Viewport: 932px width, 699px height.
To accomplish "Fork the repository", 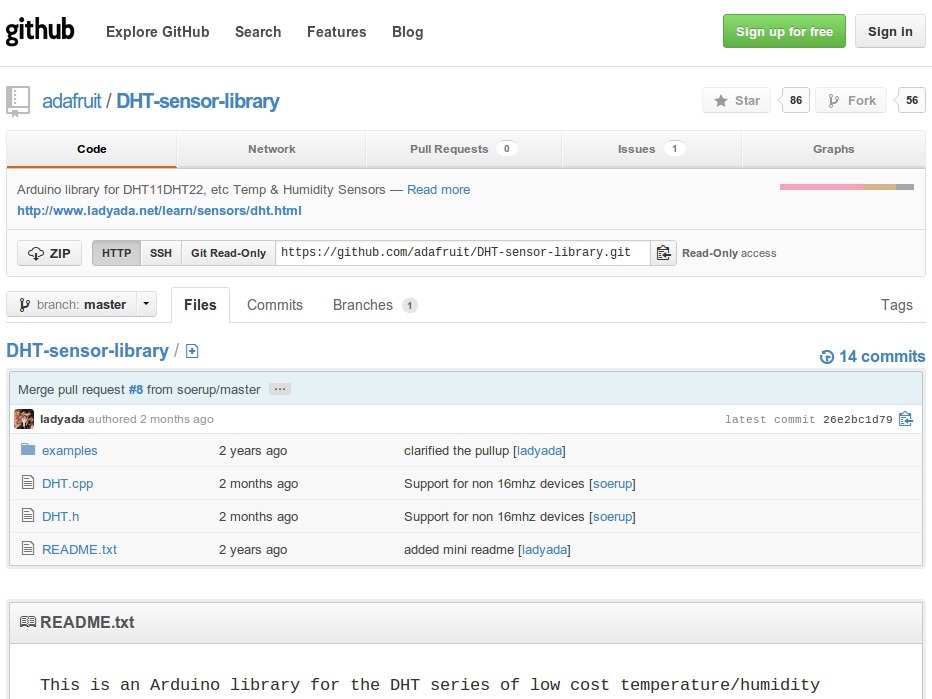I will 851,100.
